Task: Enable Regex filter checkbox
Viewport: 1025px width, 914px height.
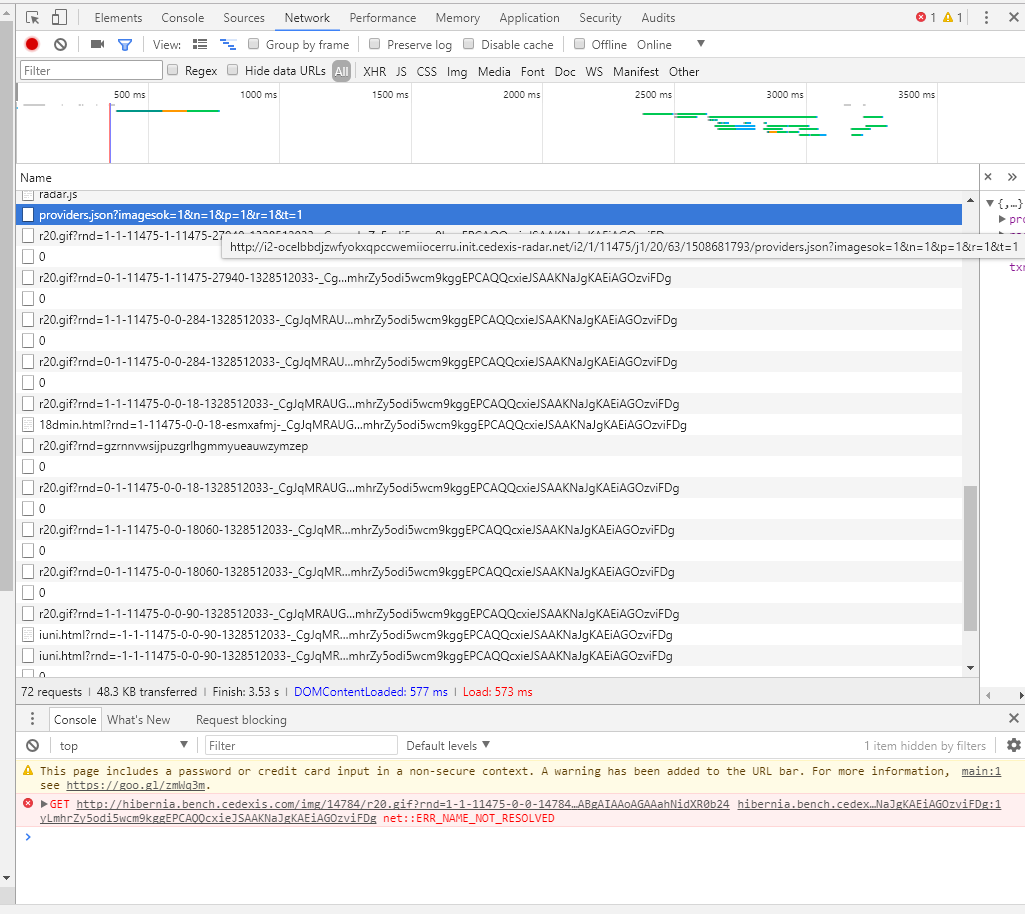Action: (x=173, y=70)
